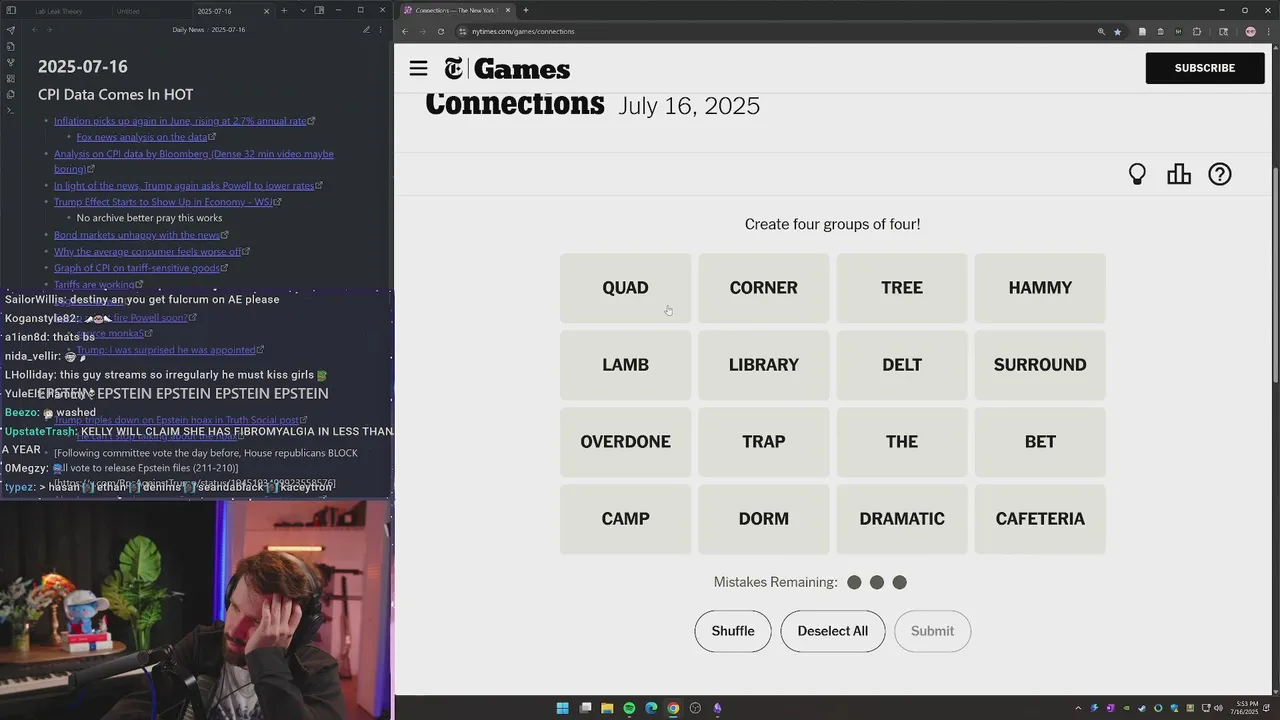Screen dimensions: 1280x720
Task: Select the LIBRARY tile
Action: 764,365
